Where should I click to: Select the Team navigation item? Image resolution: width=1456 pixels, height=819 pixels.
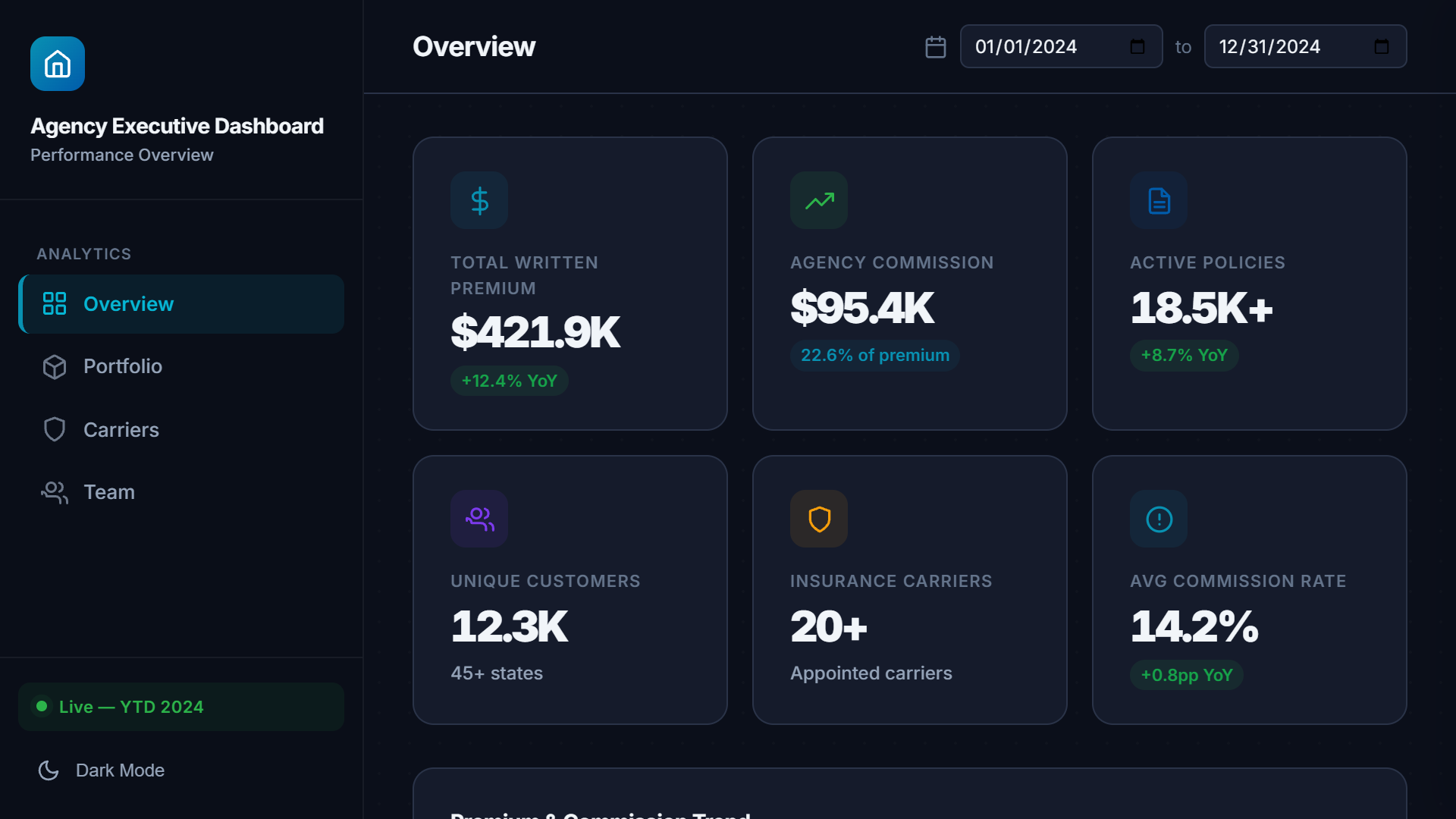coord(108,491)
